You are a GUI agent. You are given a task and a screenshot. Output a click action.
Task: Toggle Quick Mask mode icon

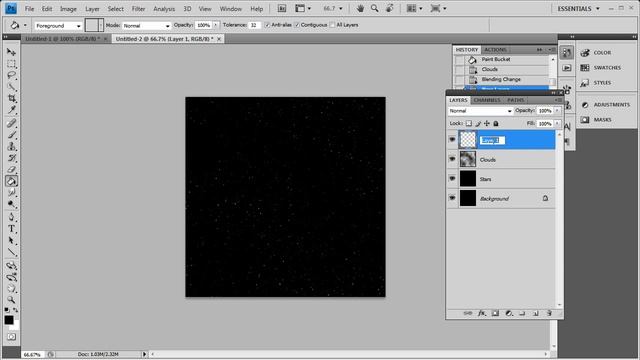pyautogui.click(x=11, y=337)
